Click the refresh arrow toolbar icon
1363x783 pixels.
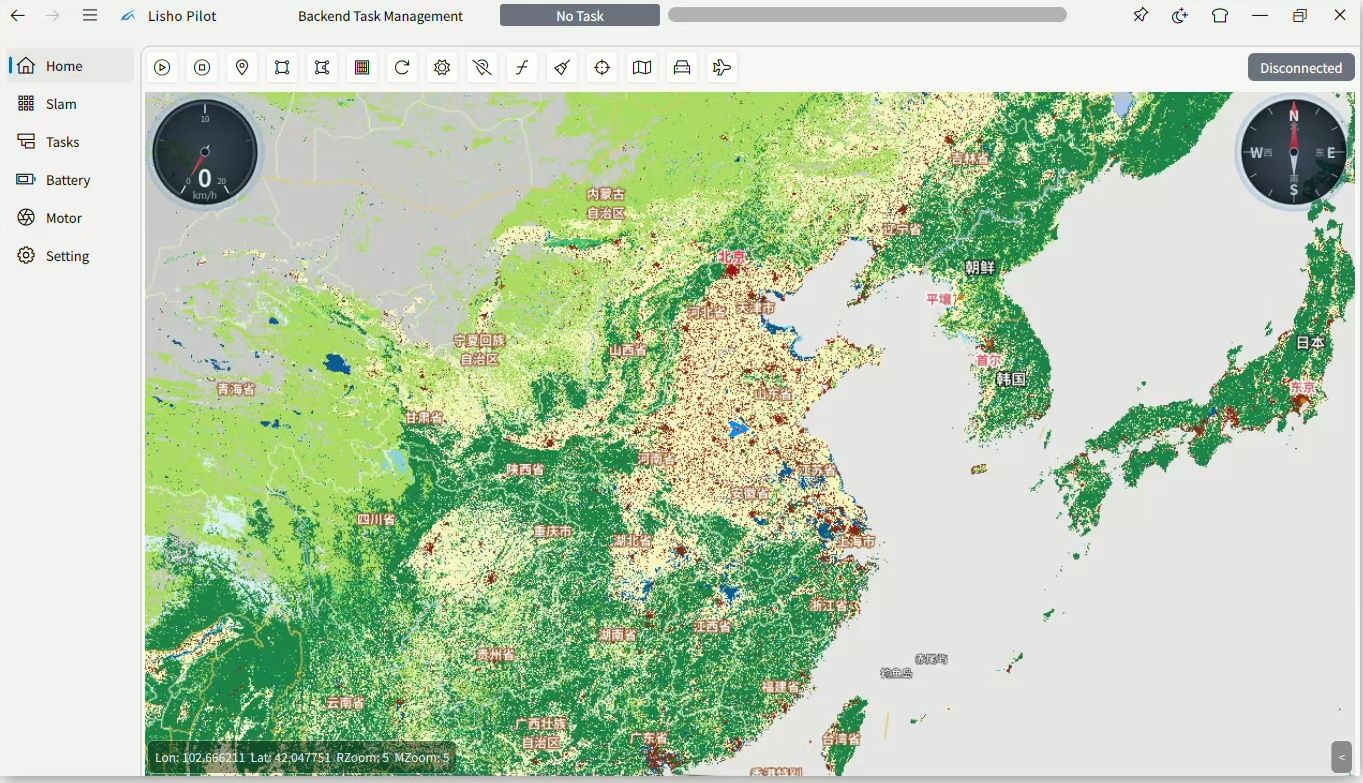point(402,67)
